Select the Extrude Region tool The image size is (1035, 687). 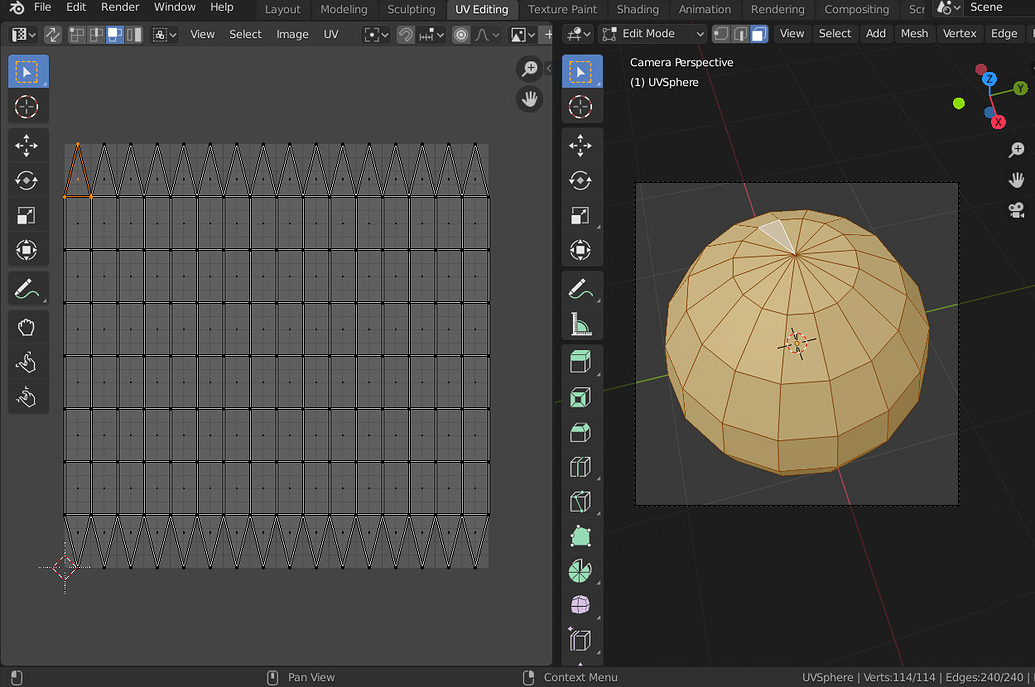[581, 361]
